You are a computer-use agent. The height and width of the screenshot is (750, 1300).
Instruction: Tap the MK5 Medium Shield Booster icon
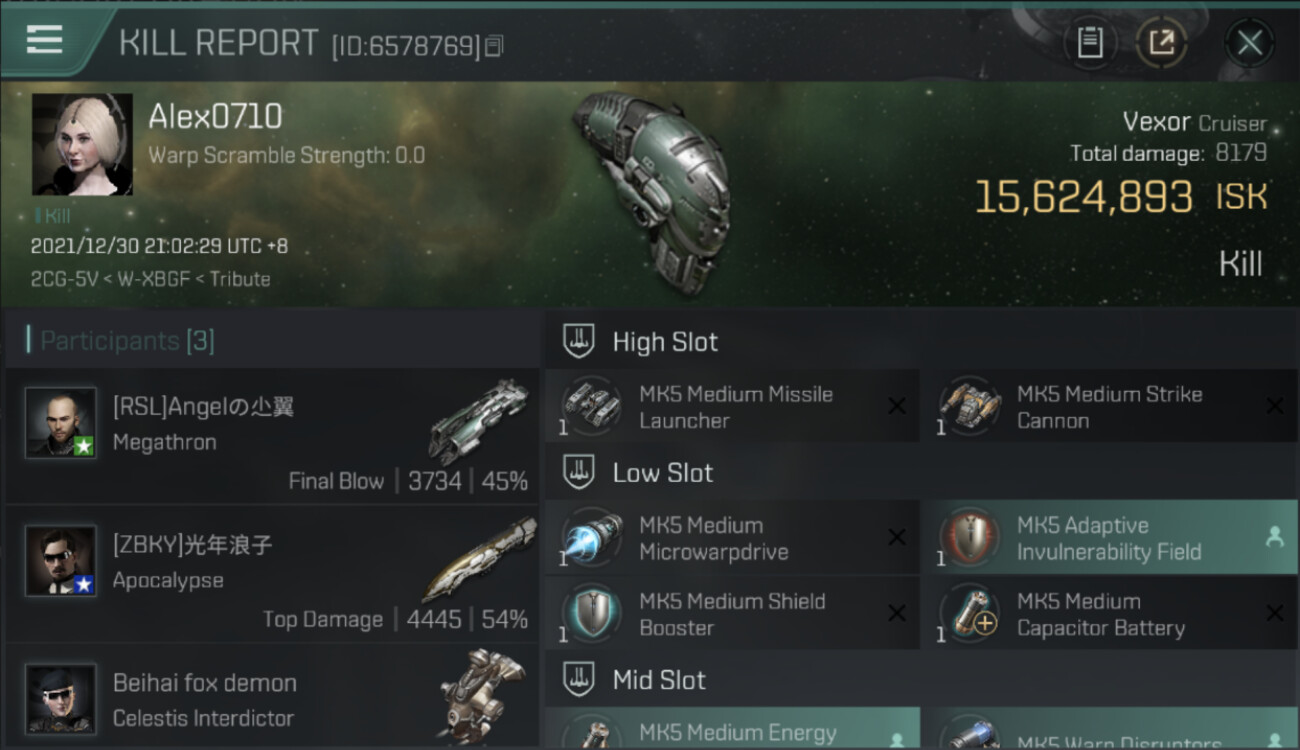point(591,614)
